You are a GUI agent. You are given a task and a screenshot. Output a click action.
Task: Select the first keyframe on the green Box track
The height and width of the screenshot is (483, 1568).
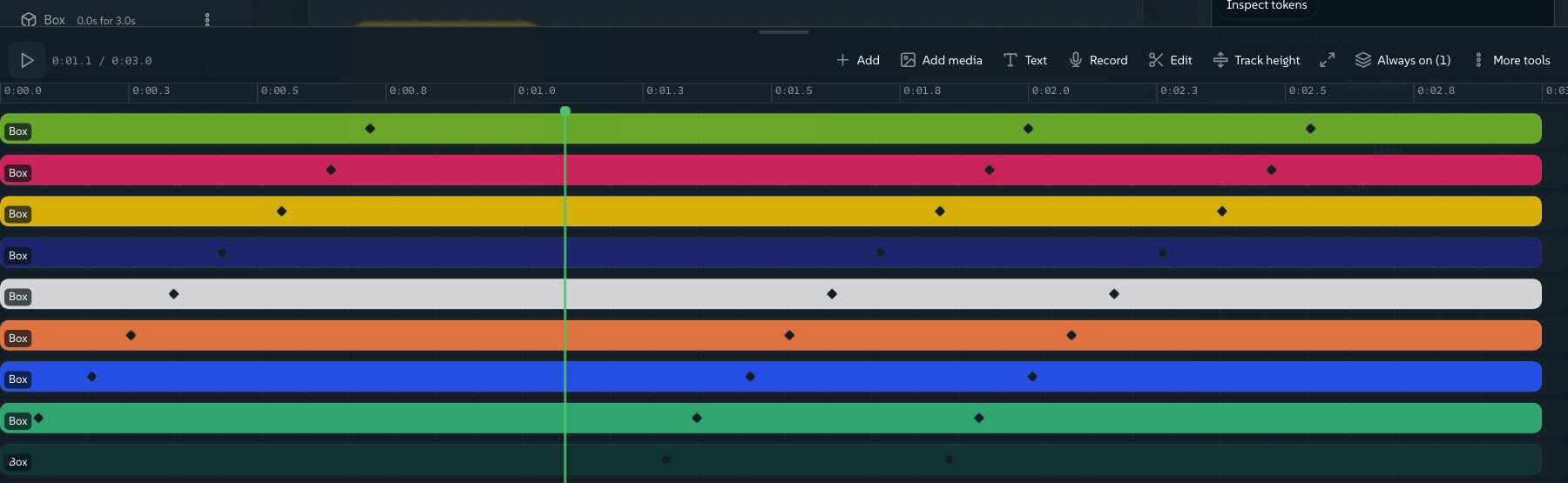370,129
